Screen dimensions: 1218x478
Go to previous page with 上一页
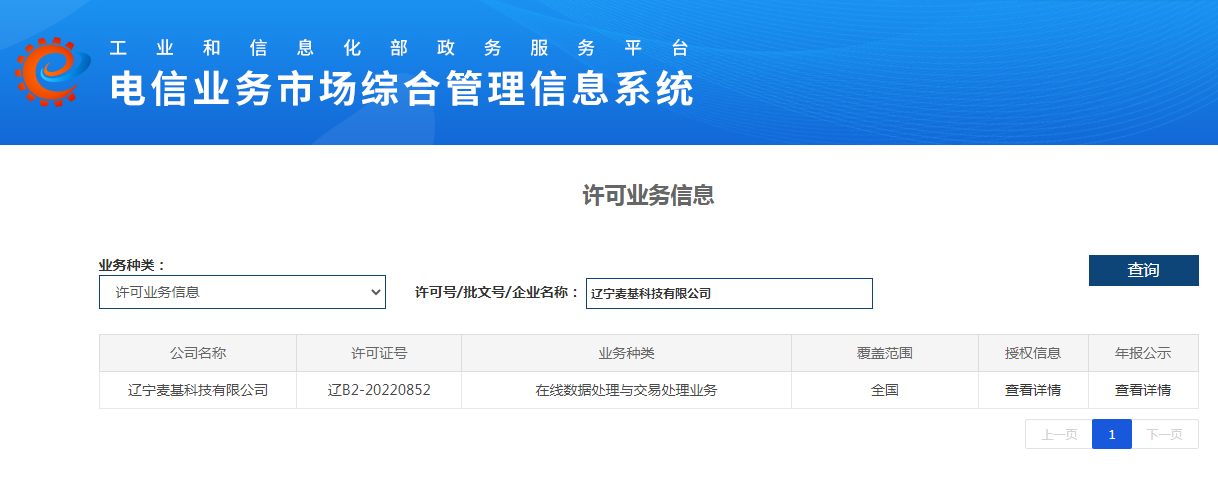[x=1058, y=434]
